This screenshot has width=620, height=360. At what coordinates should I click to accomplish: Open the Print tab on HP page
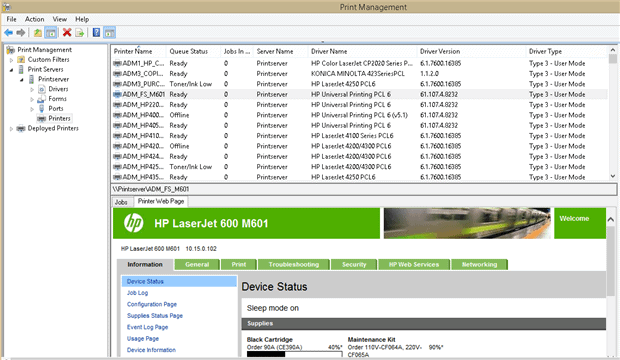239,264
